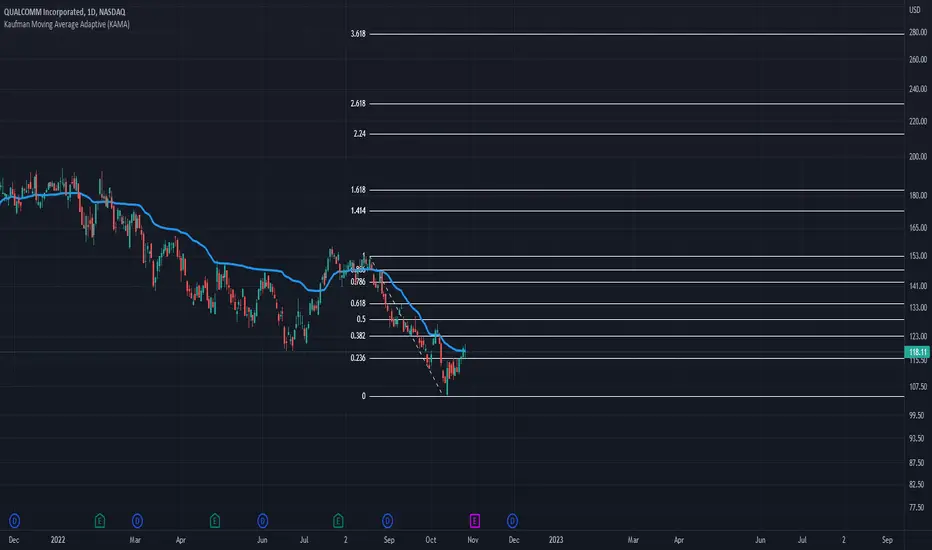Open the dividend marker above Dec 2021

tap(14, 521)
